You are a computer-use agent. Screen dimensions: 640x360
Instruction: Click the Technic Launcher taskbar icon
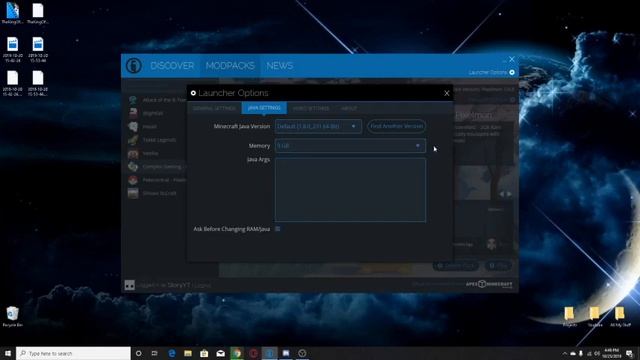(x=269, y=353)
